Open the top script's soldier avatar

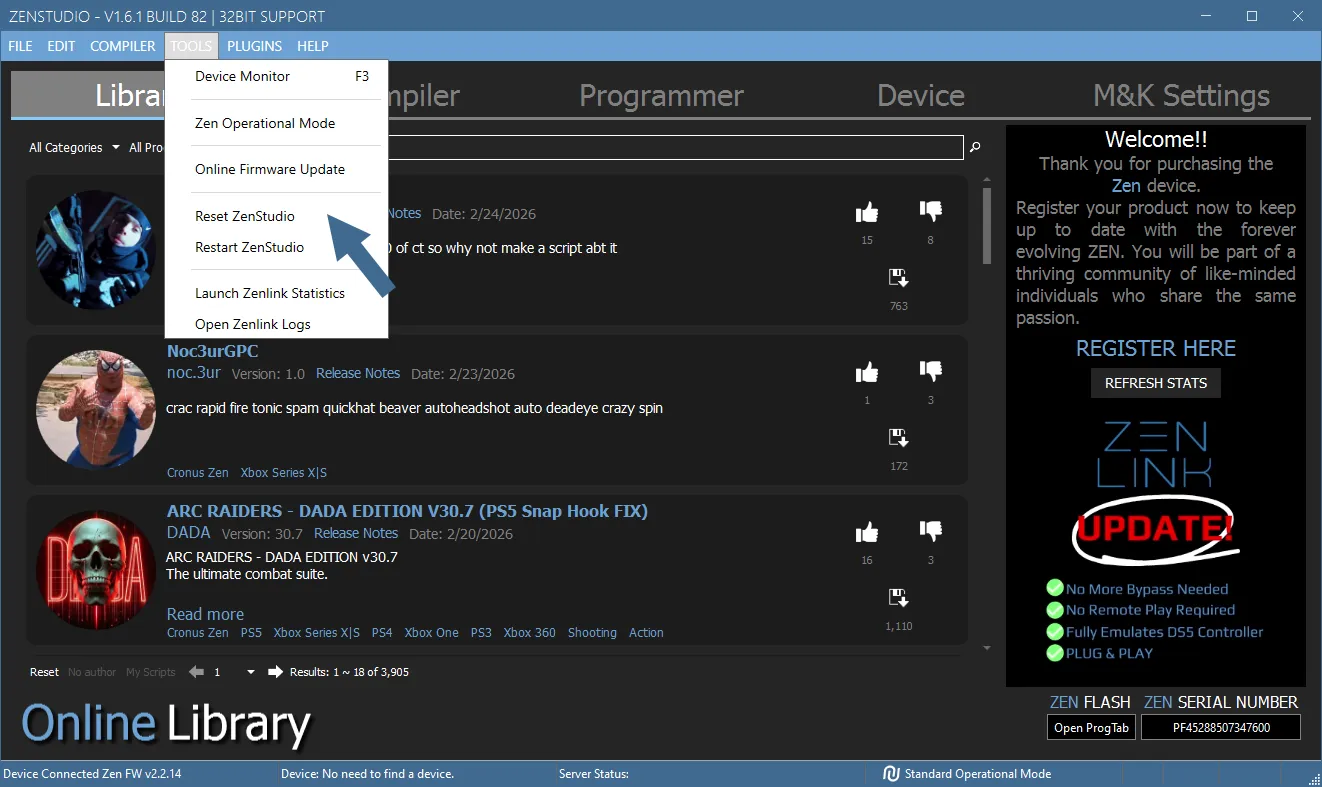[x=96, y=250]
